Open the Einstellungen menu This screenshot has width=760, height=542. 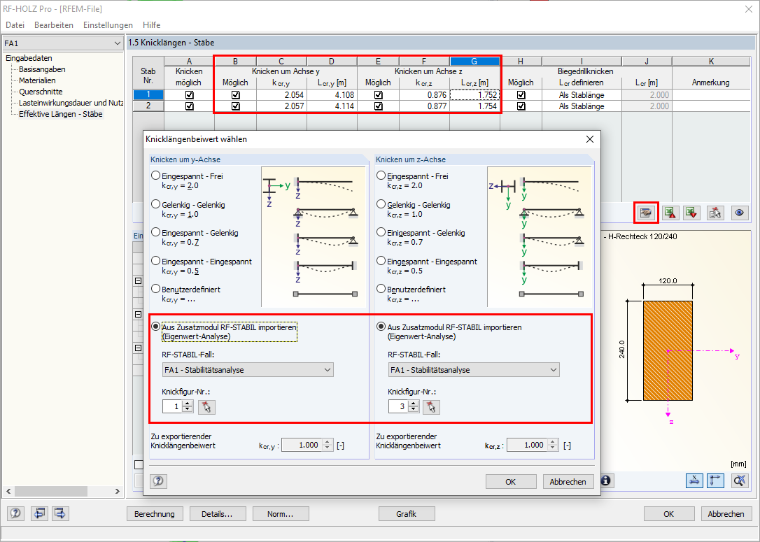108,25
